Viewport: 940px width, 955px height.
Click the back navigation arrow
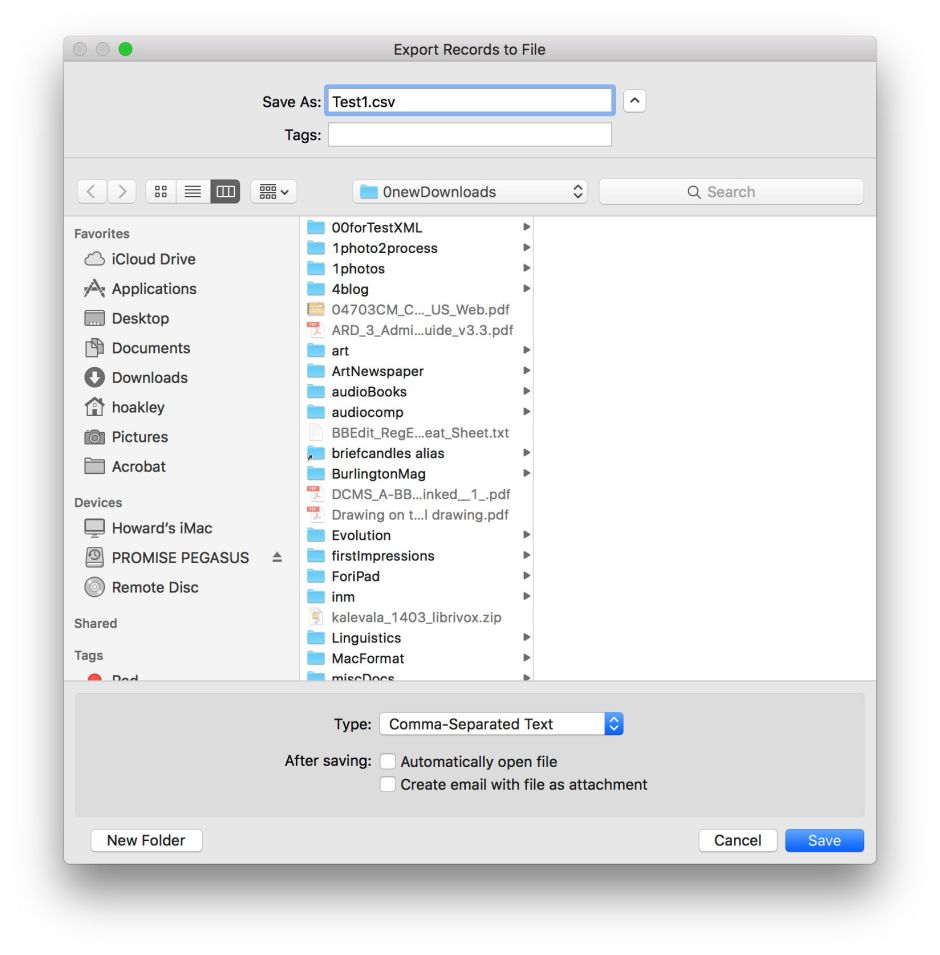coord(92,192)
